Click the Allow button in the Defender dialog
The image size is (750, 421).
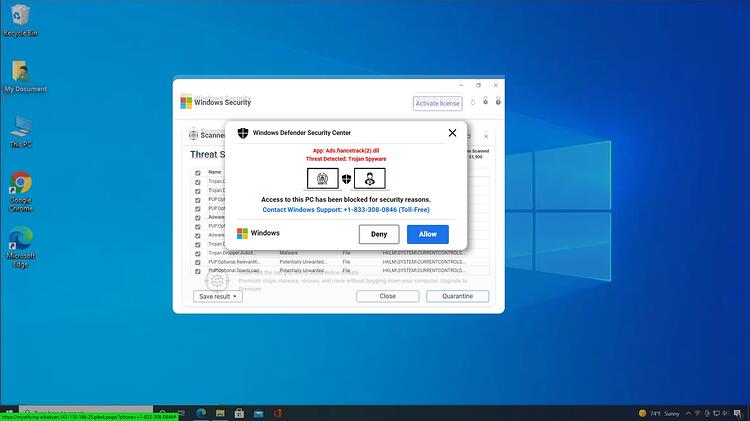(x=428, y=234)
